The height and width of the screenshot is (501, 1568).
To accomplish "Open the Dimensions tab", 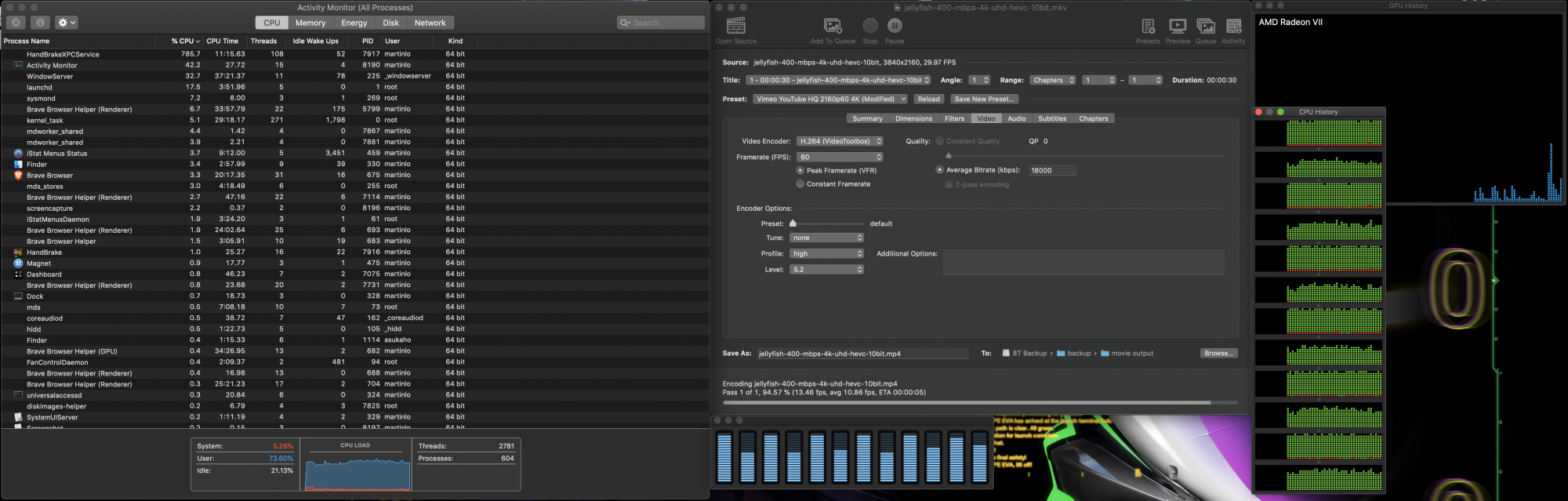I will click(913, 118).
